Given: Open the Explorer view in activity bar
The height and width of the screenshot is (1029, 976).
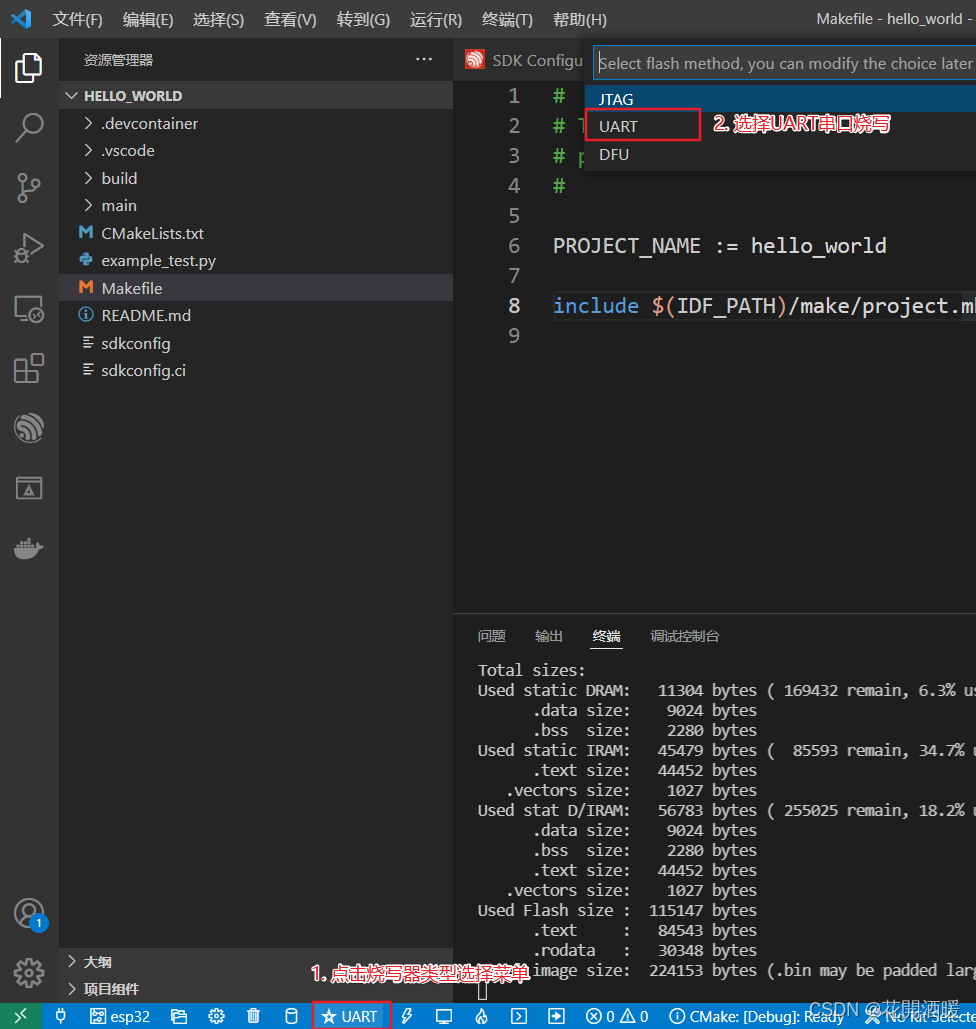Looking at the screenshot, I should tap(28, 68).
